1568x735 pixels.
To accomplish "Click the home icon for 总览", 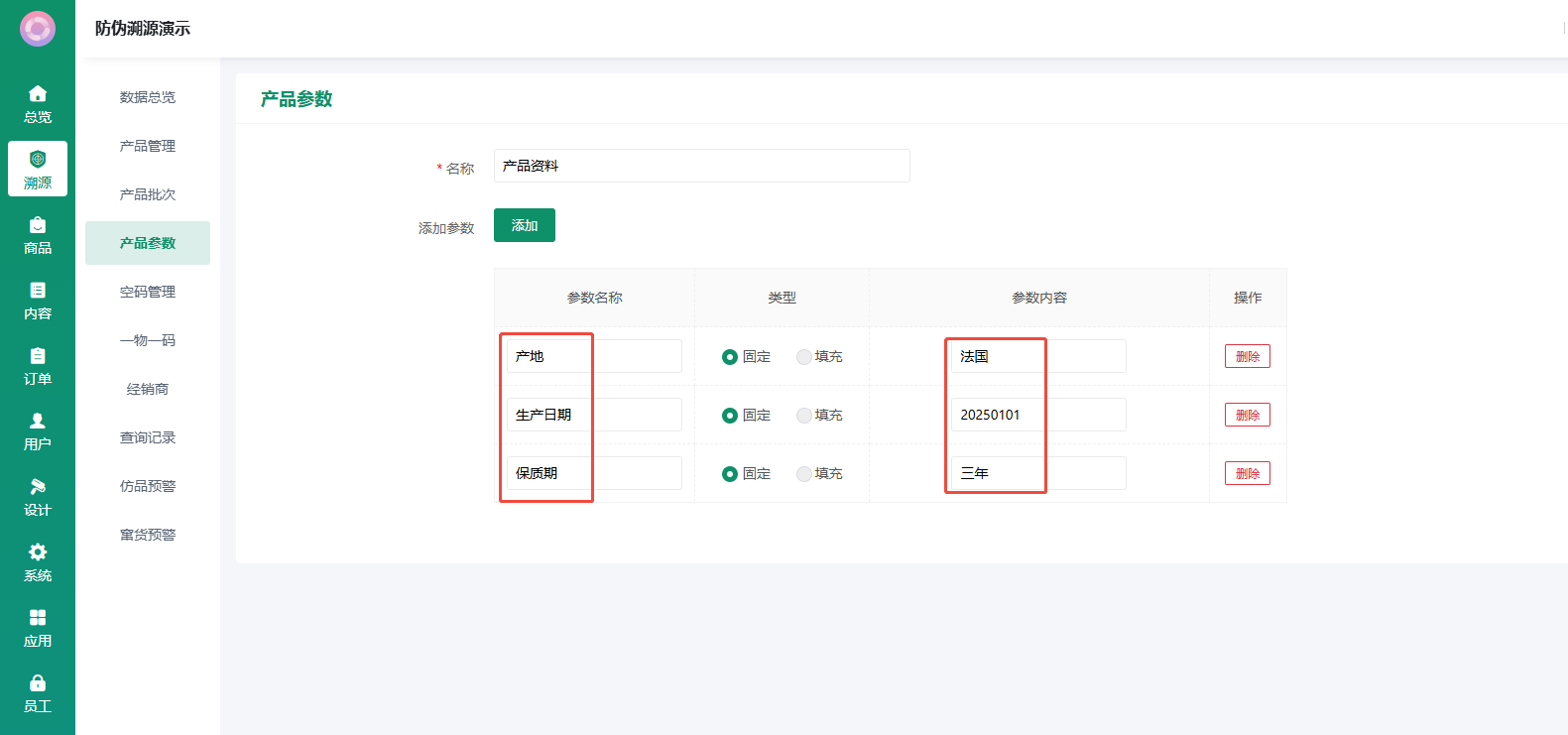I will 38,94.
